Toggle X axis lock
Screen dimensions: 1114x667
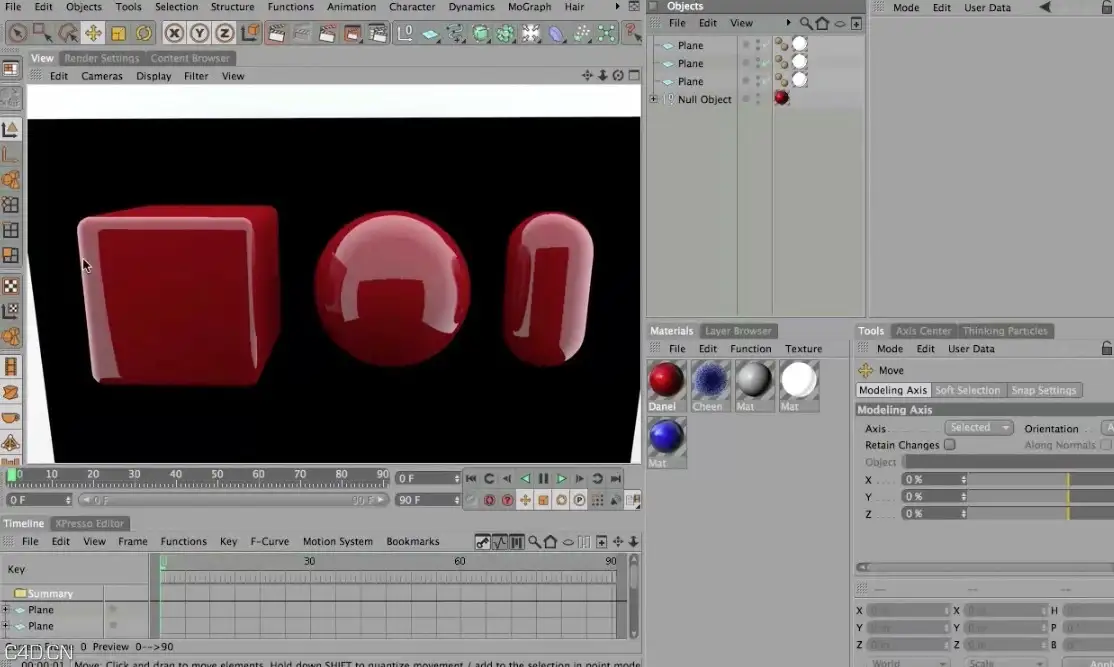point(174,33)
